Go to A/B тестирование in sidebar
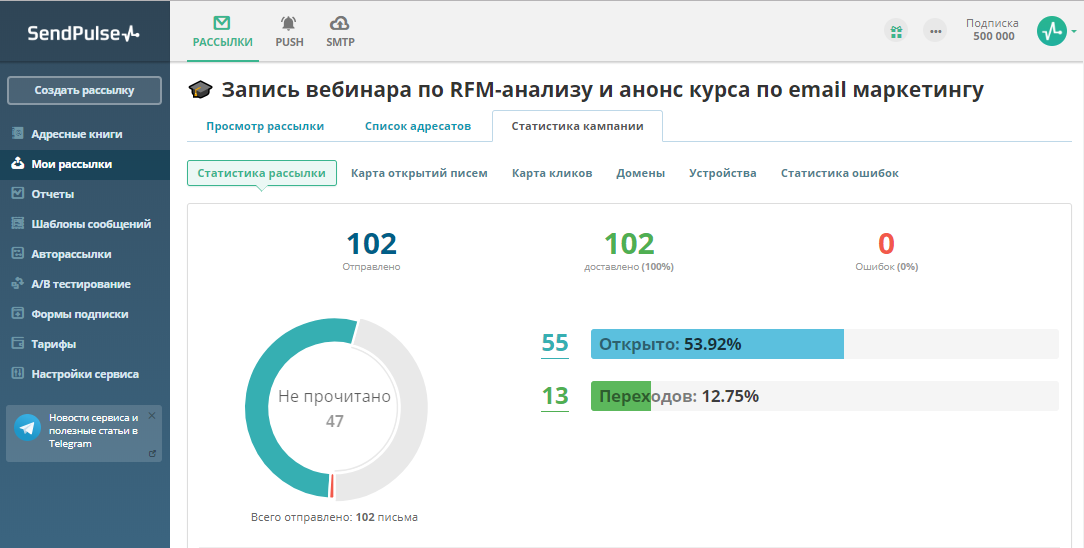Screen dimensions: 1084x548 [x=81, y=284]
